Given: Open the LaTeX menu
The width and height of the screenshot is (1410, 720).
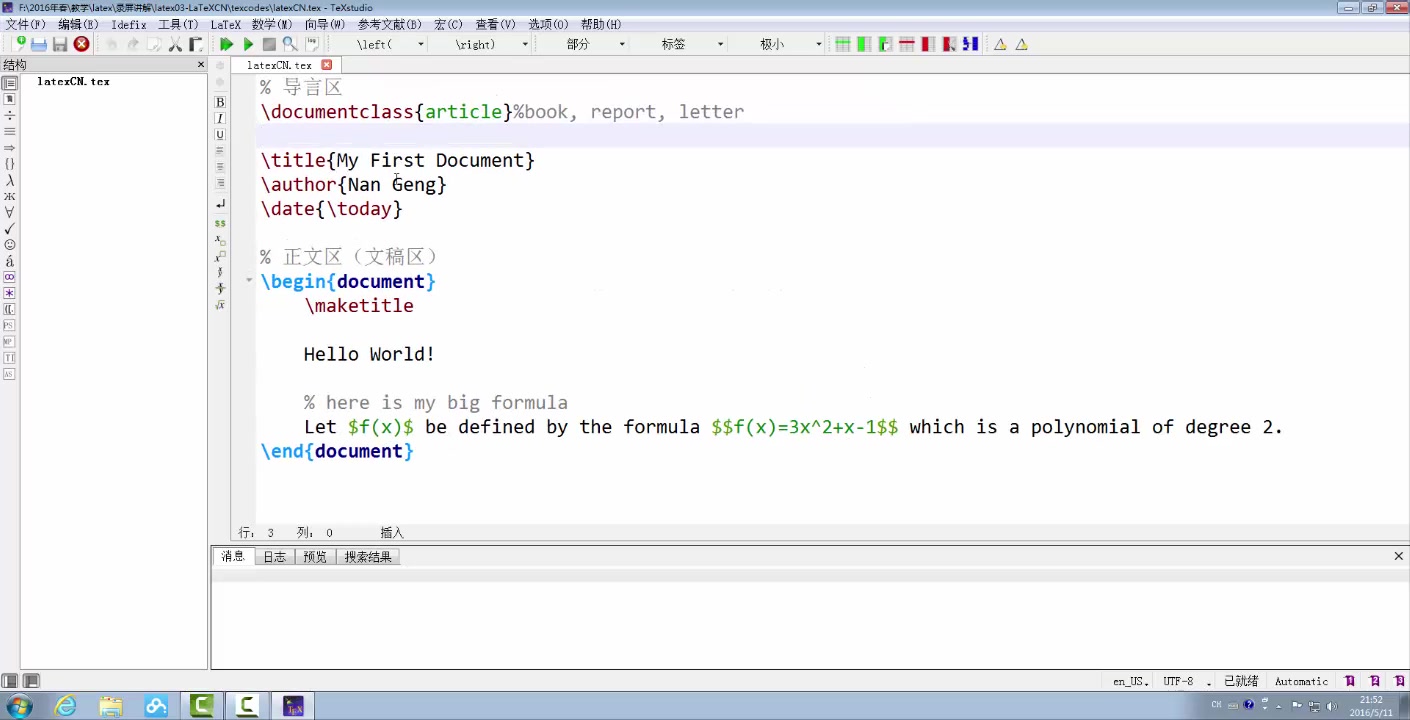Looking at the screenshot, I should [x=225, y=24].
